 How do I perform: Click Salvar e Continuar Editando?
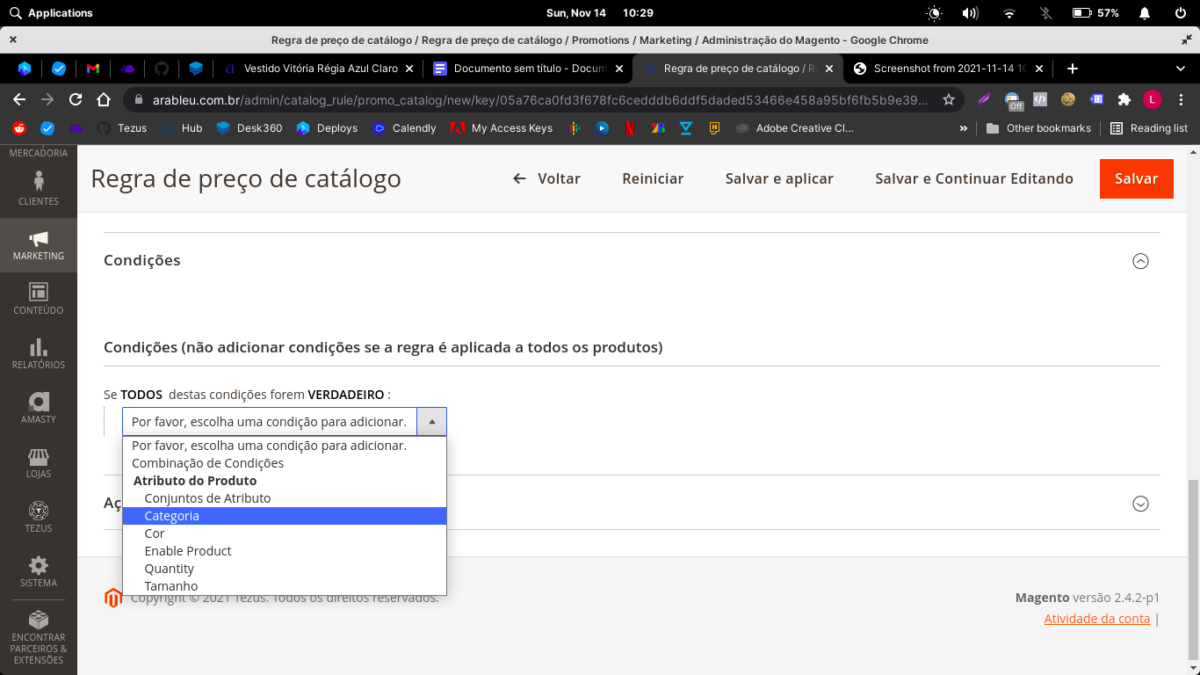(974, 178)
